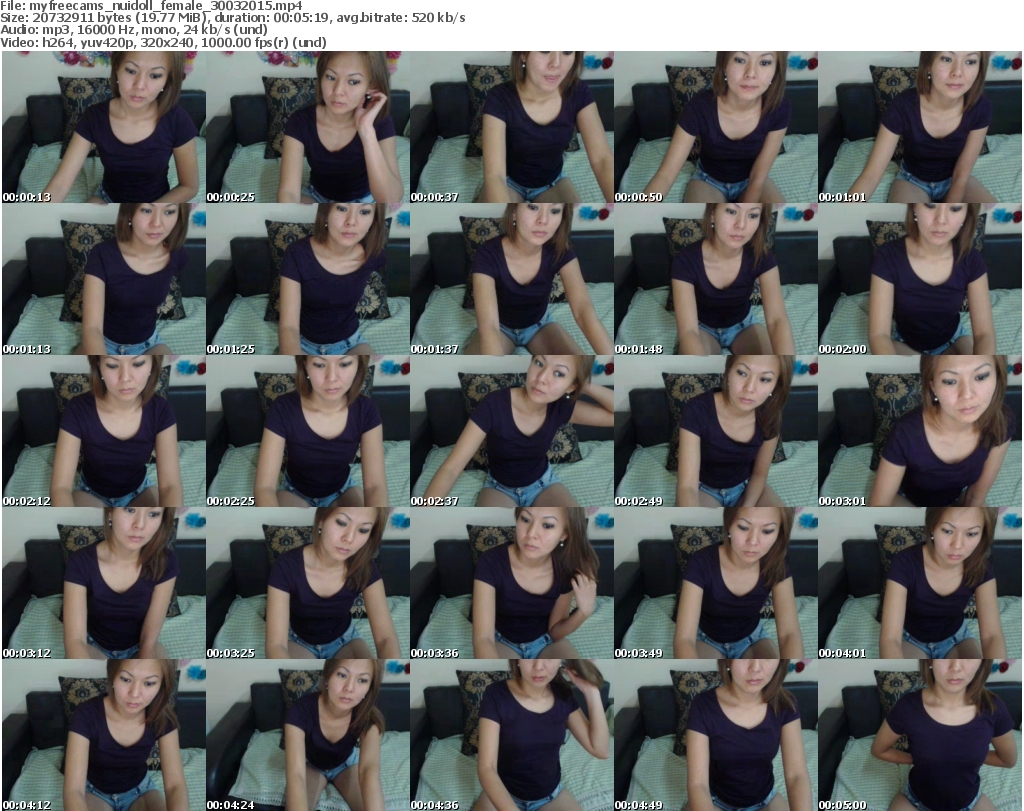
Task: Pick the 00:02:12 frame thumbnail
Action: pyautogui.click(x=104, y=432)
